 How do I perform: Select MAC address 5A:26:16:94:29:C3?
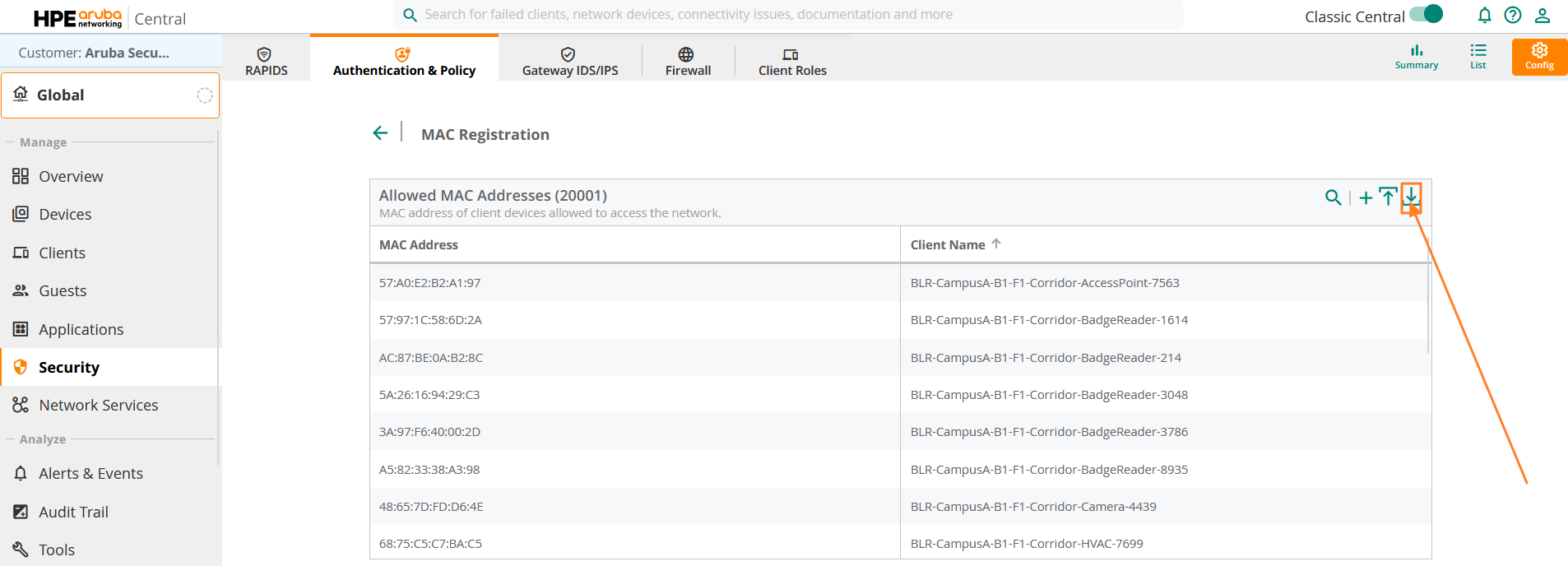click(x=429, y=394)
